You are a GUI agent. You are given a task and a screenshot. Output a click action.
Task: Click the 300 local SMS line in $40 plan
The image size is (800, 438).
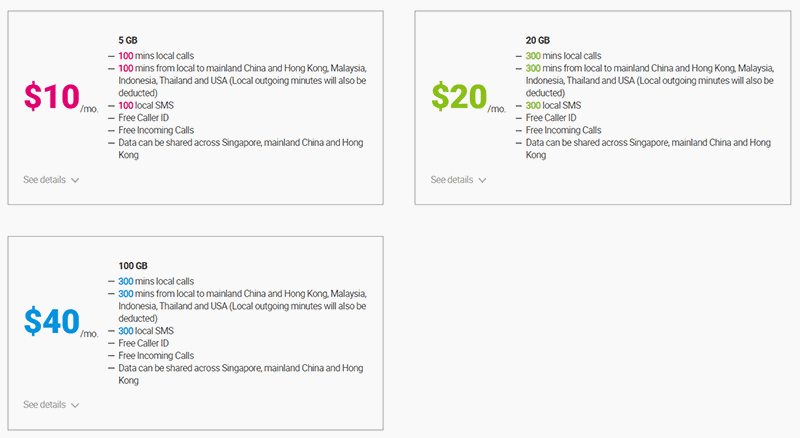pyautogui.click(x=147, y=331)
